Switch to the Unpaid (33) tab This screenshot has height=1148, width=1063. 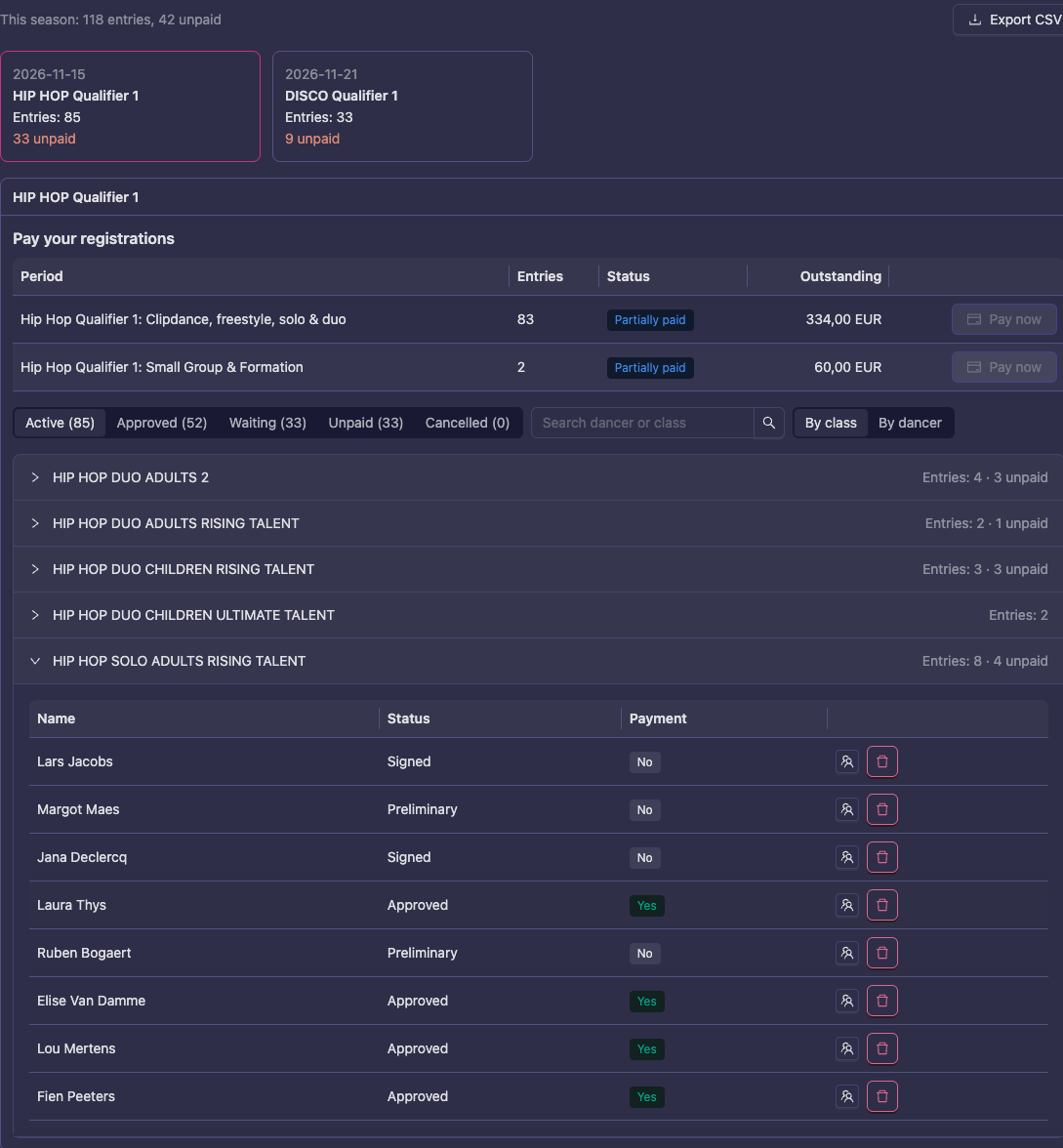366,423
